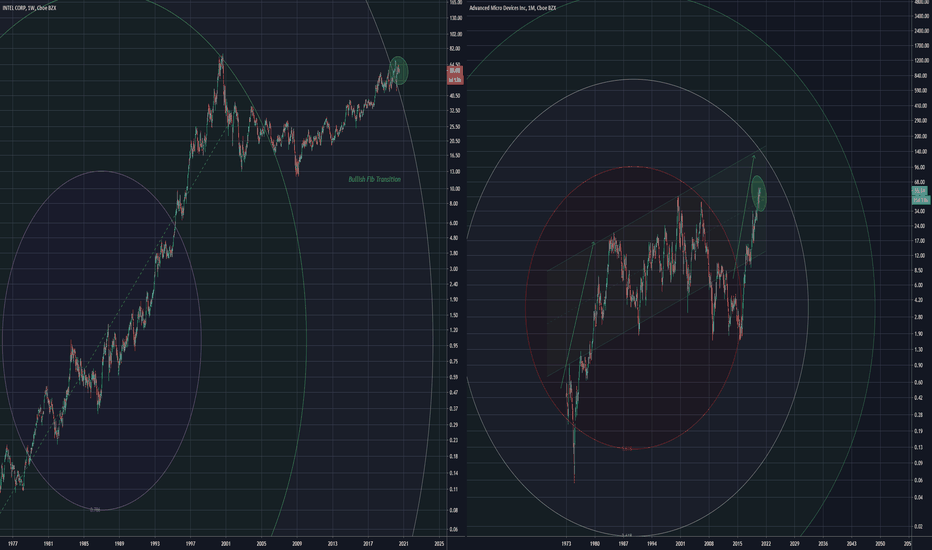Click the 1994 label on AMD time axis
This screenshot has height=550, width=932.
tap(651, 543)
